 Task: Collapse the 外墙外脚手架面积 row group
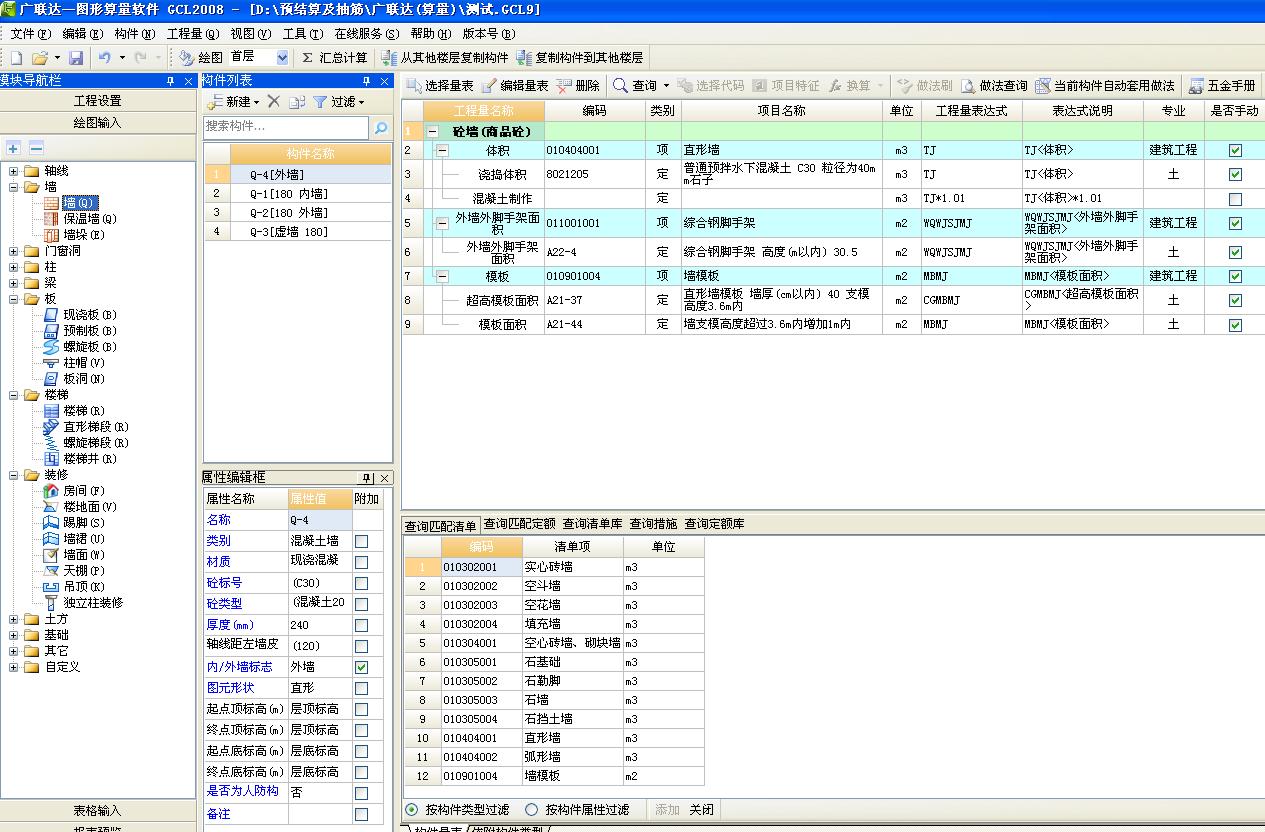(x=442, y=224)
